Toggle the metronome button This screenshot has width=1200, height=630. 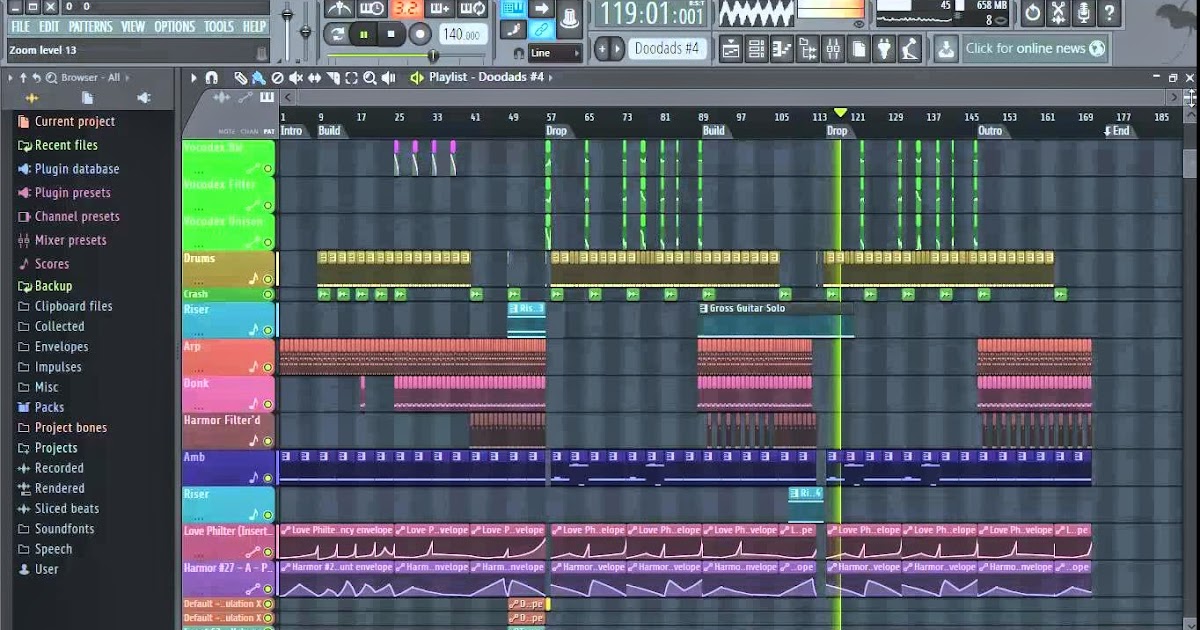tap(339, 9)
